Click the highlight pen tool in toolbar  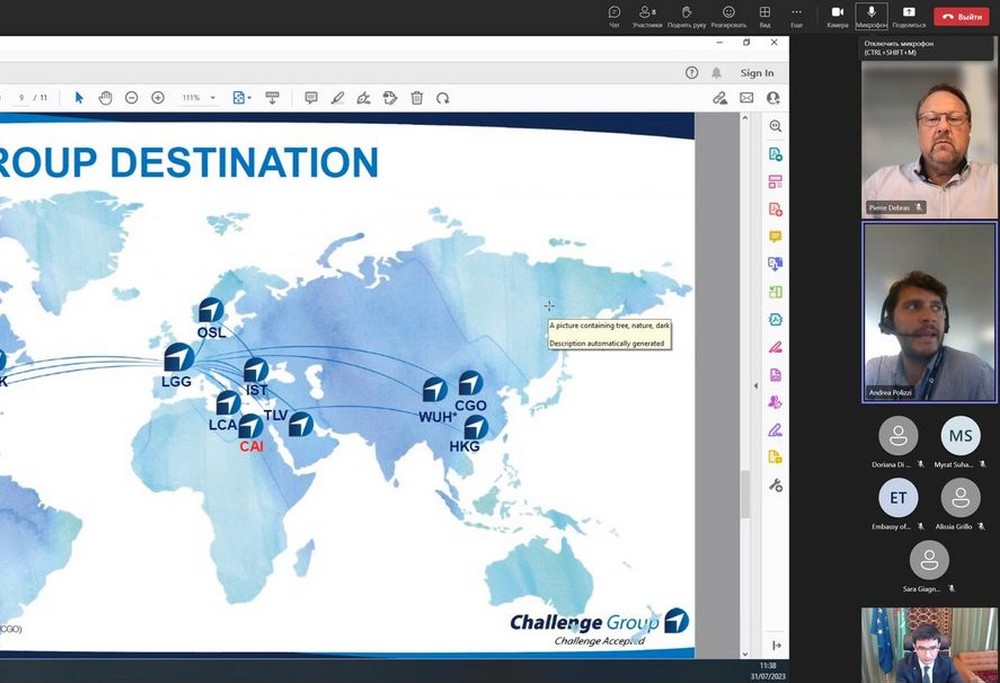338,98
